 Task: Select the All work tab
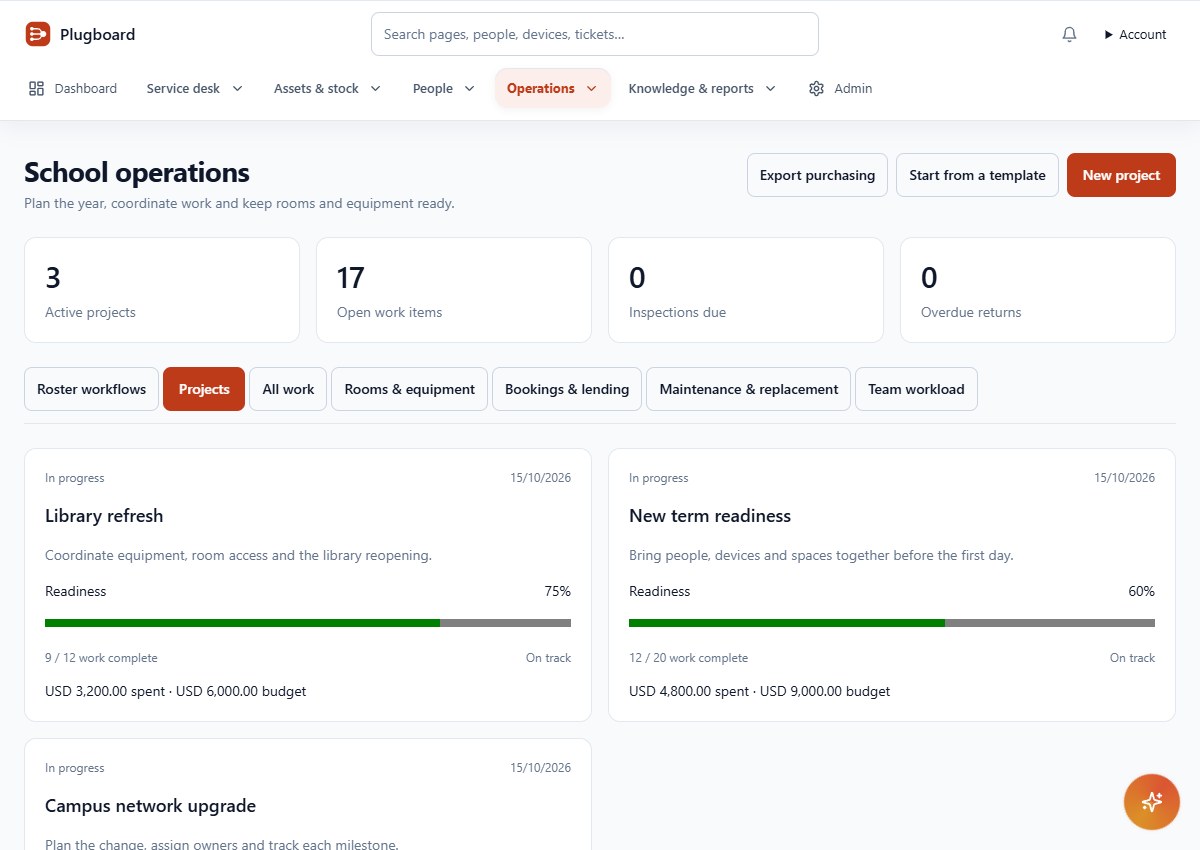click(x=288, y=389)
